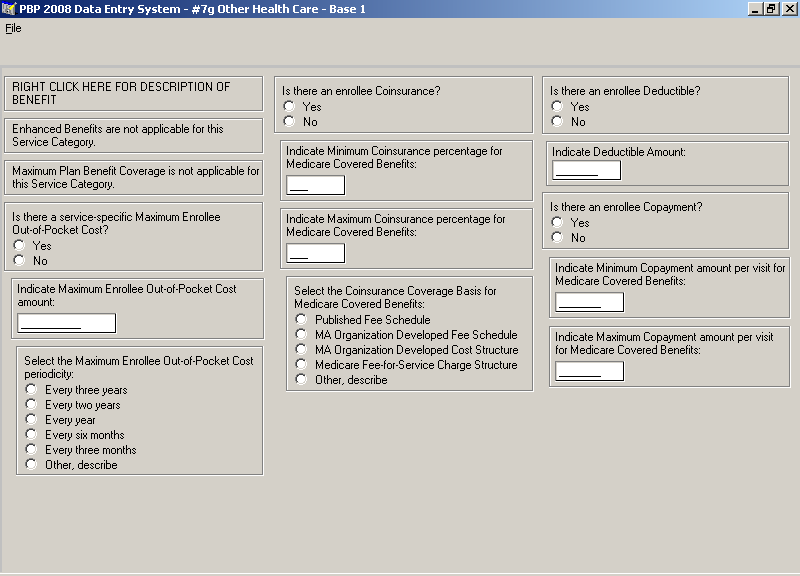Image resolution: width=800 pixels, height=576 pixels.
Task: Select Yes for enrollee Copayment
Action: click(557, 222)
